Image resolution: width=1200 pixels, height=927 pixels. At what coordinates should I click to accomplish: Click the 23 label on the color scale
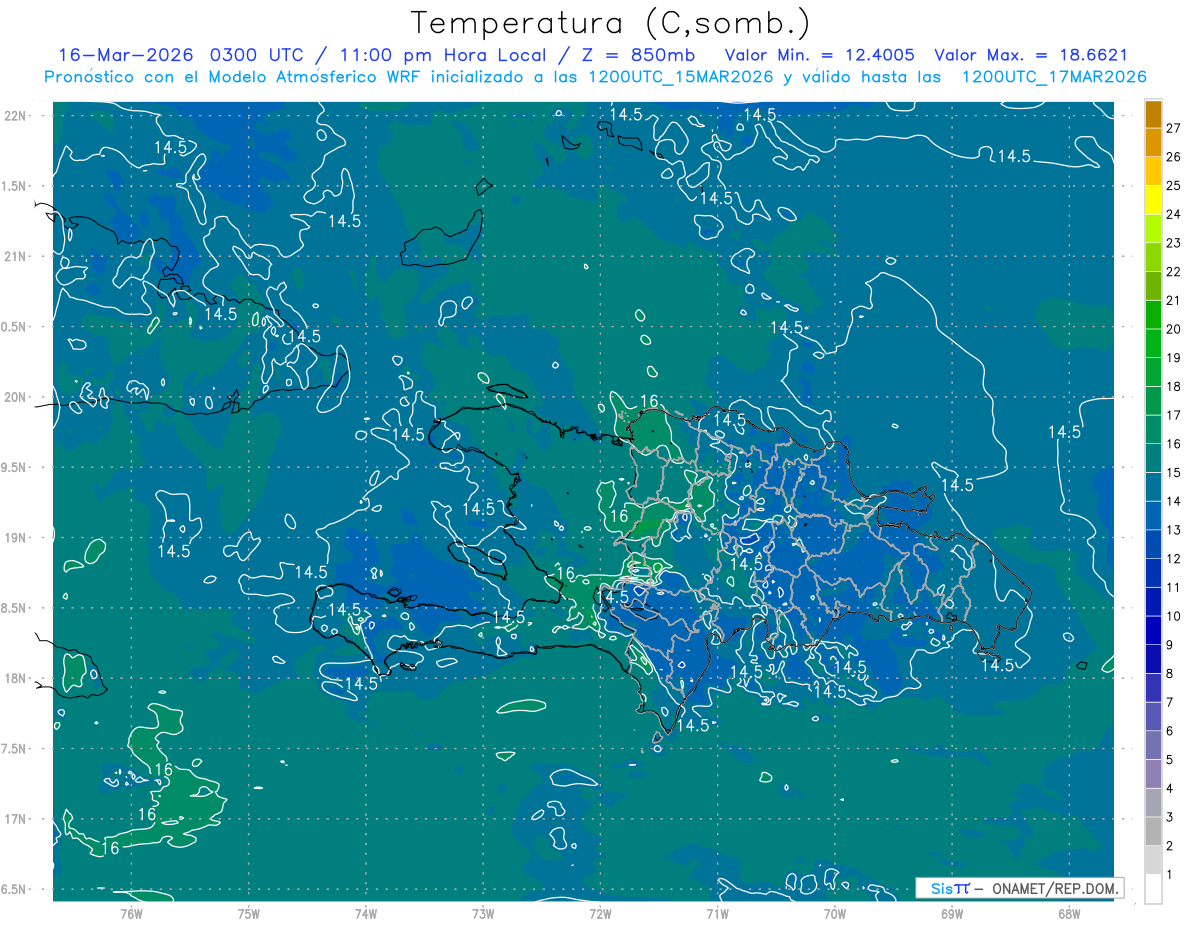click(1174, 243)
